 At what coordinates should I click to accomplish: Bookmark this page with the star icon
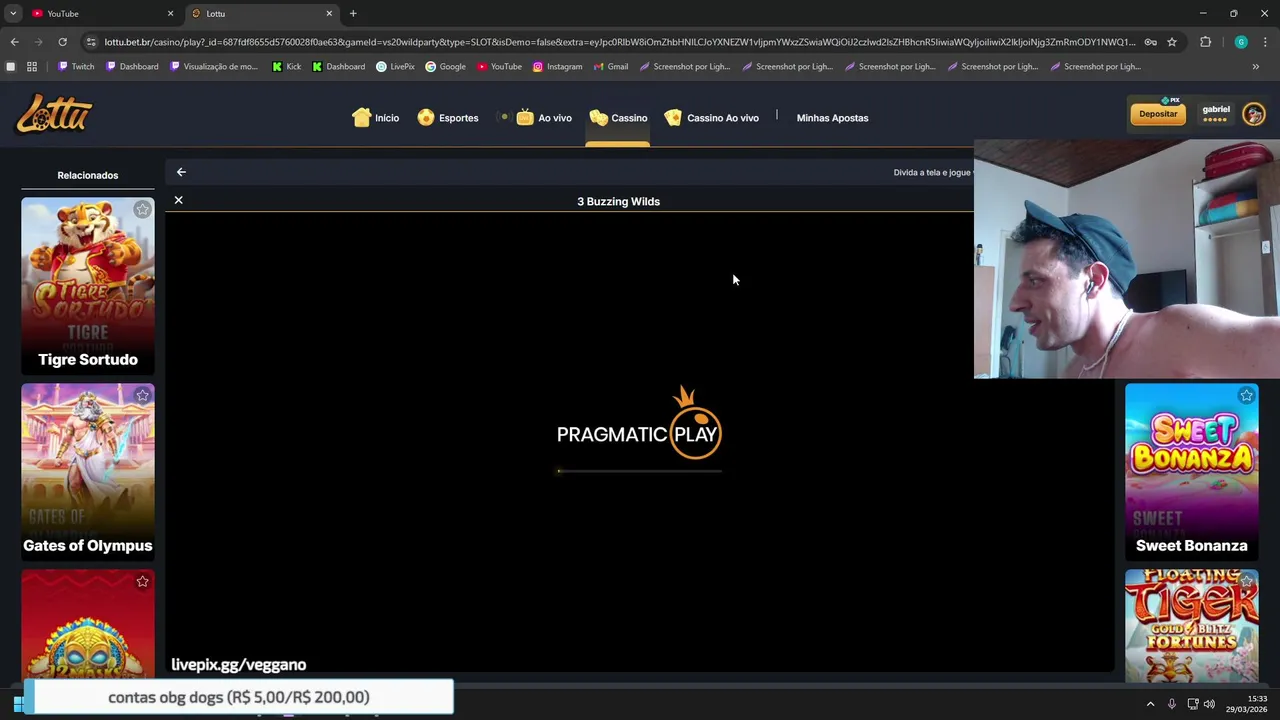coord(1172,42)
